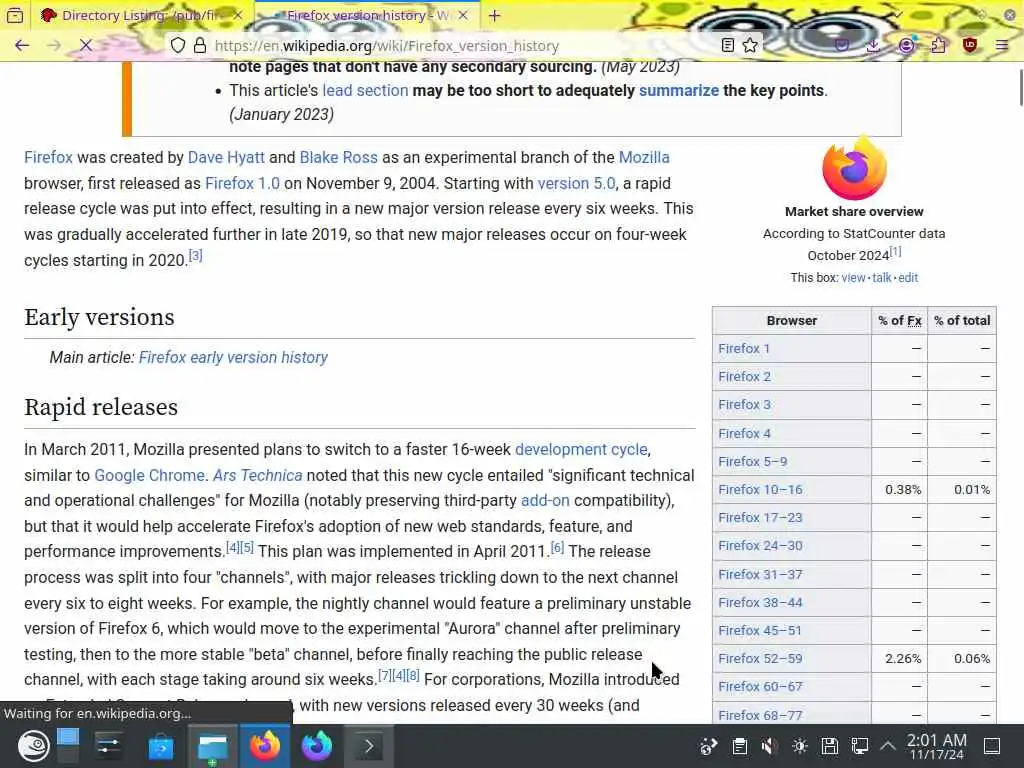Follow the add-on link
The image size is (1024, 768).
545,501
